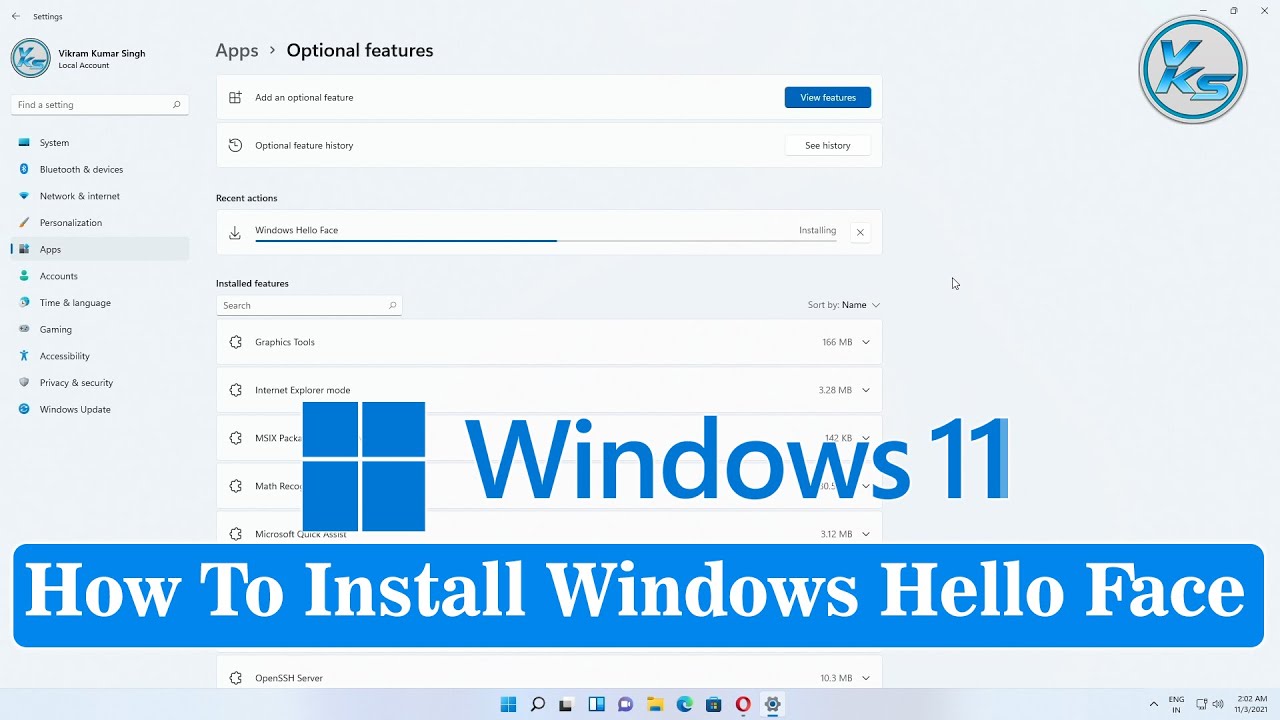Launch Microsoft Edge from taskbar
This screenshot has height=720, width=1280.
(684, 704)
